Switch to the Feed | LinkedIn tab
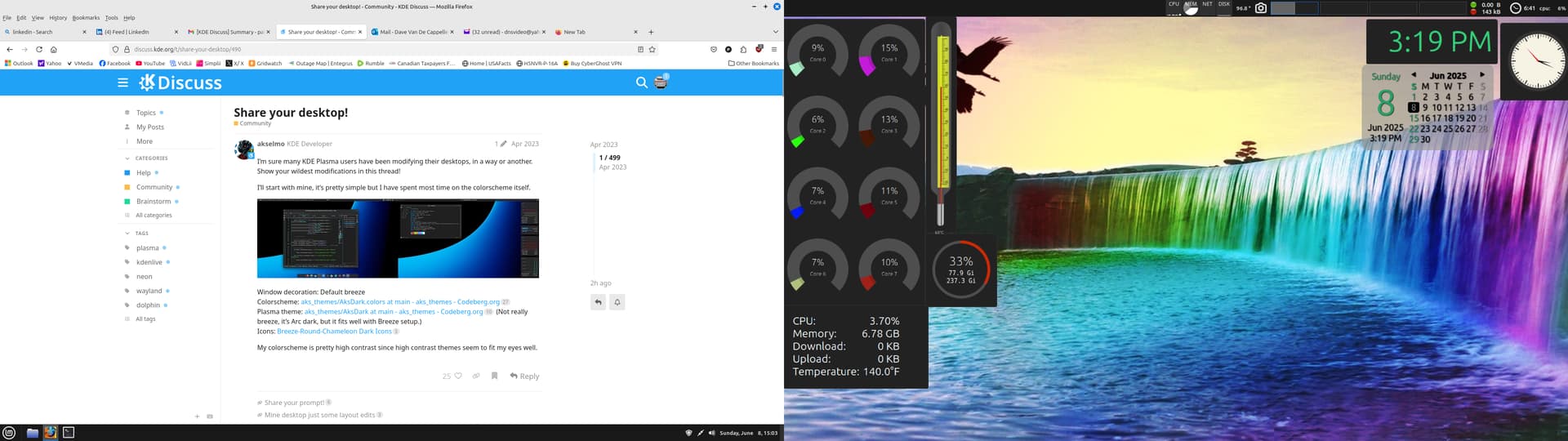This screenshot has height=441, width=1568. pyautogui.click(x=131, y=32)
